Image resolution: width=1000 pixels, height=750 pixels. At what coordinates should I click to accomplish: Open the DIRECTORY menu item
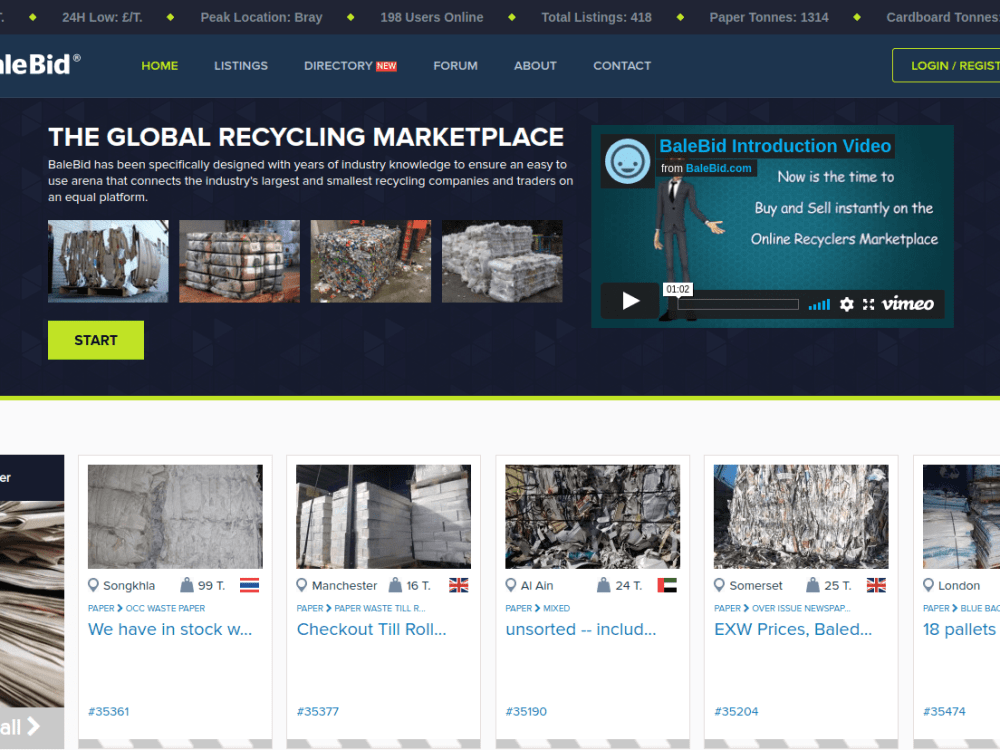[x=338, y=66]
